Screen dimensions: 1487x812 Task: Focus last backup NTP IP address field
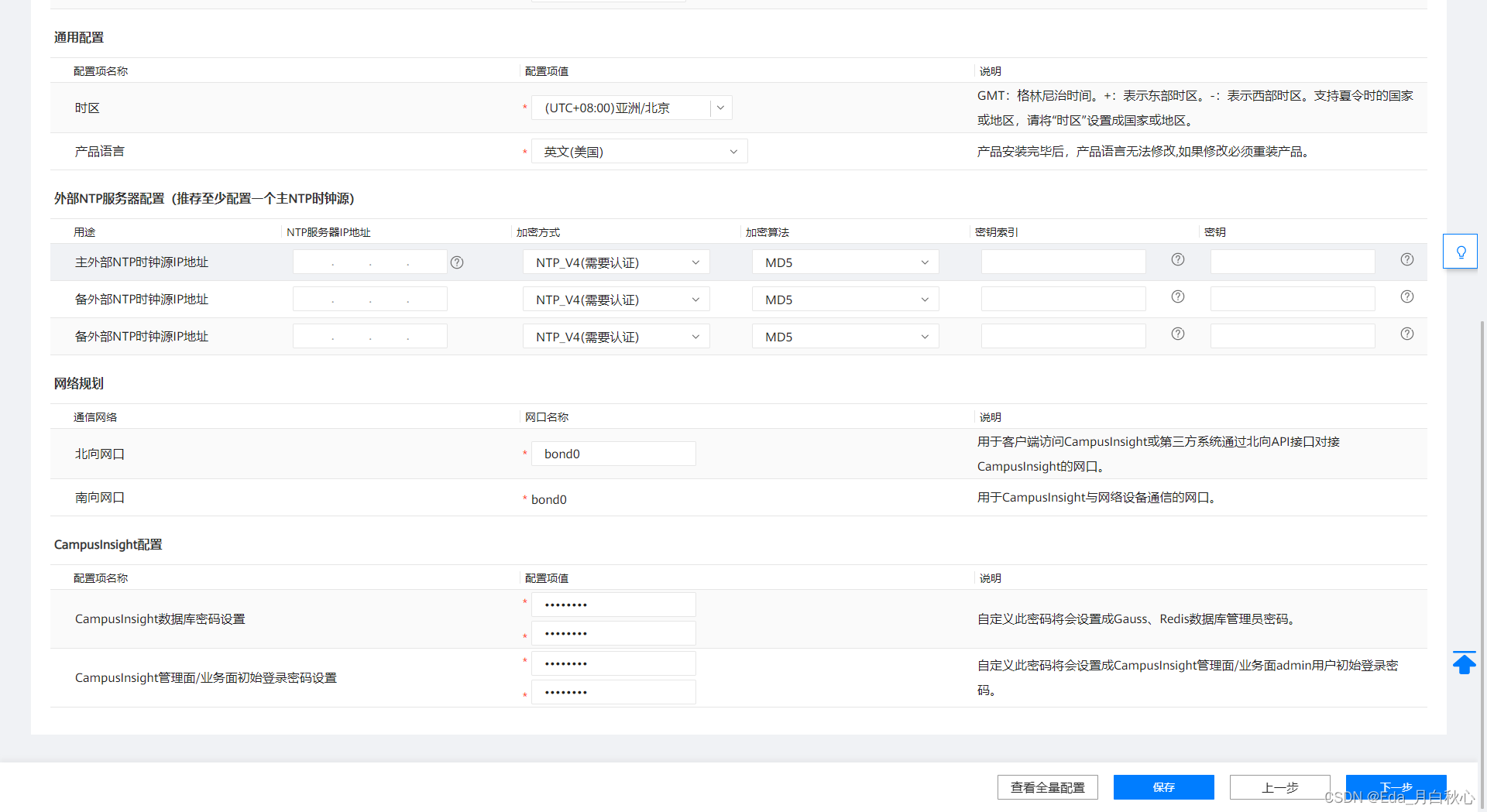[x=370, y=337]
